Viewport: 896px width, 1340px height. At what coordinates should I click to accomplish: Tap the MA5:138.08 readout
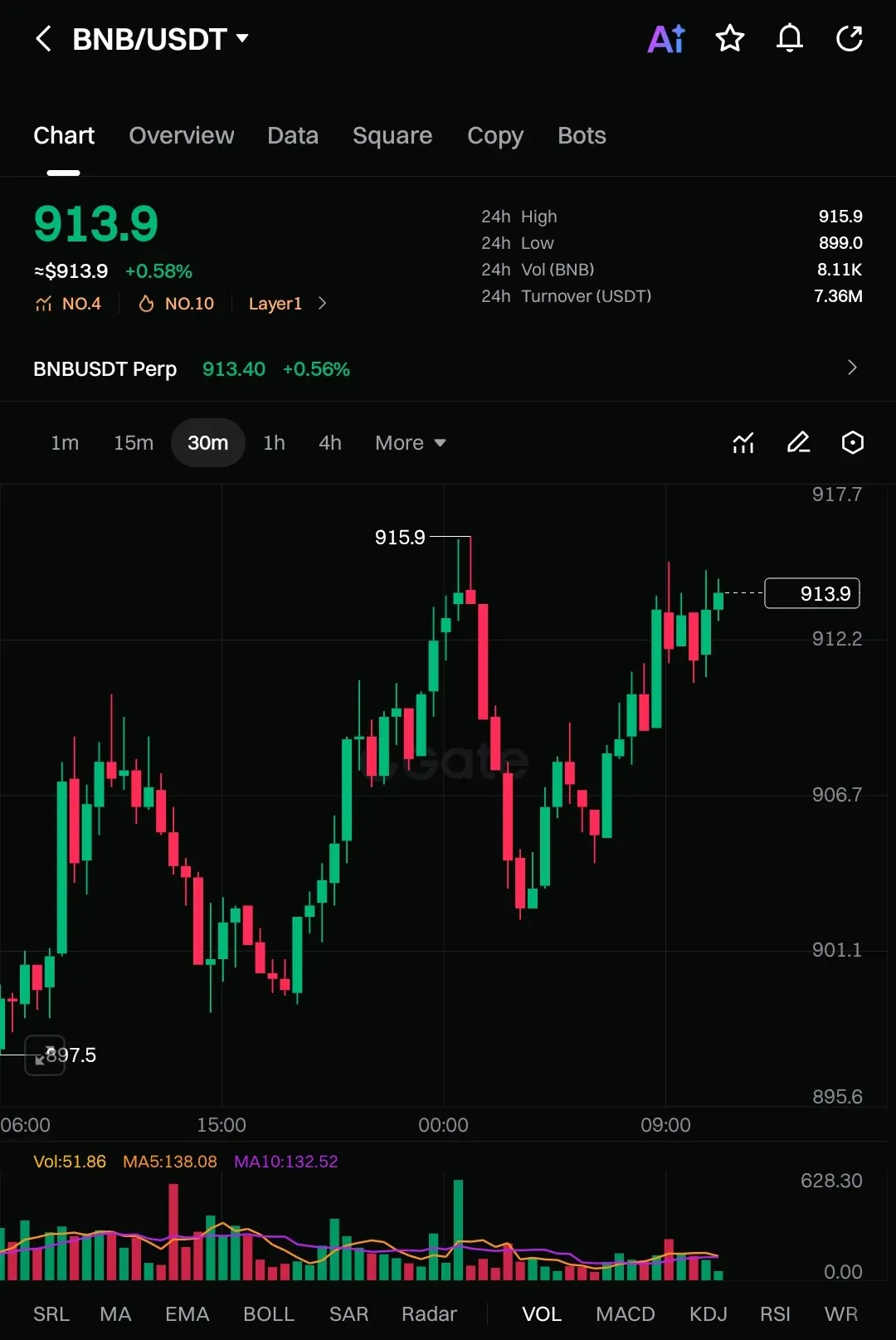pos(169,1162)
